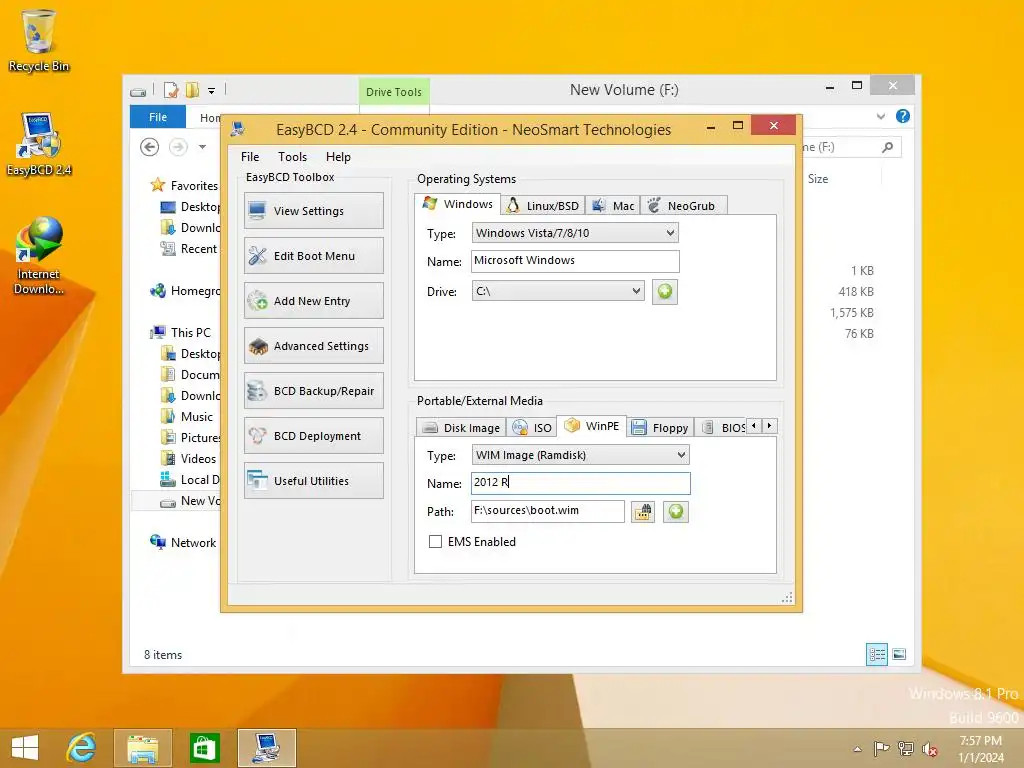Open Edit Boot Menu section
Viewport: 1024px width, 768px height.
pyautogui.click(x=313, y=256)
